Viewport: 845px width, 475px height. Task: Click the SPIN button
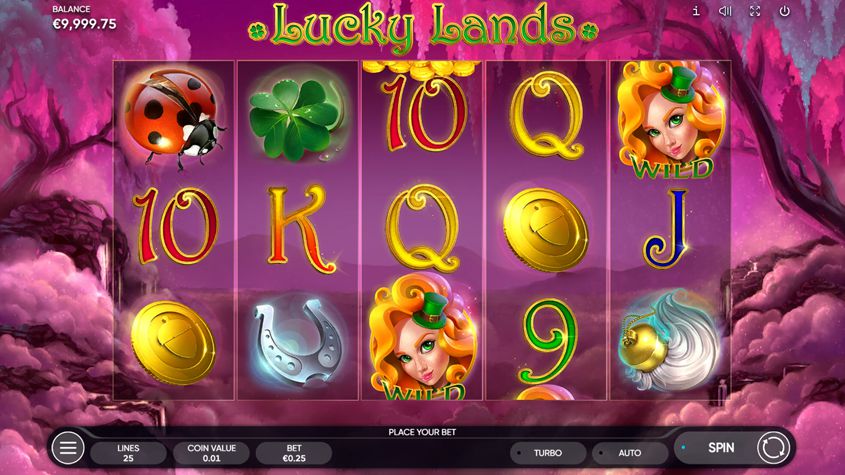[721, 448]
